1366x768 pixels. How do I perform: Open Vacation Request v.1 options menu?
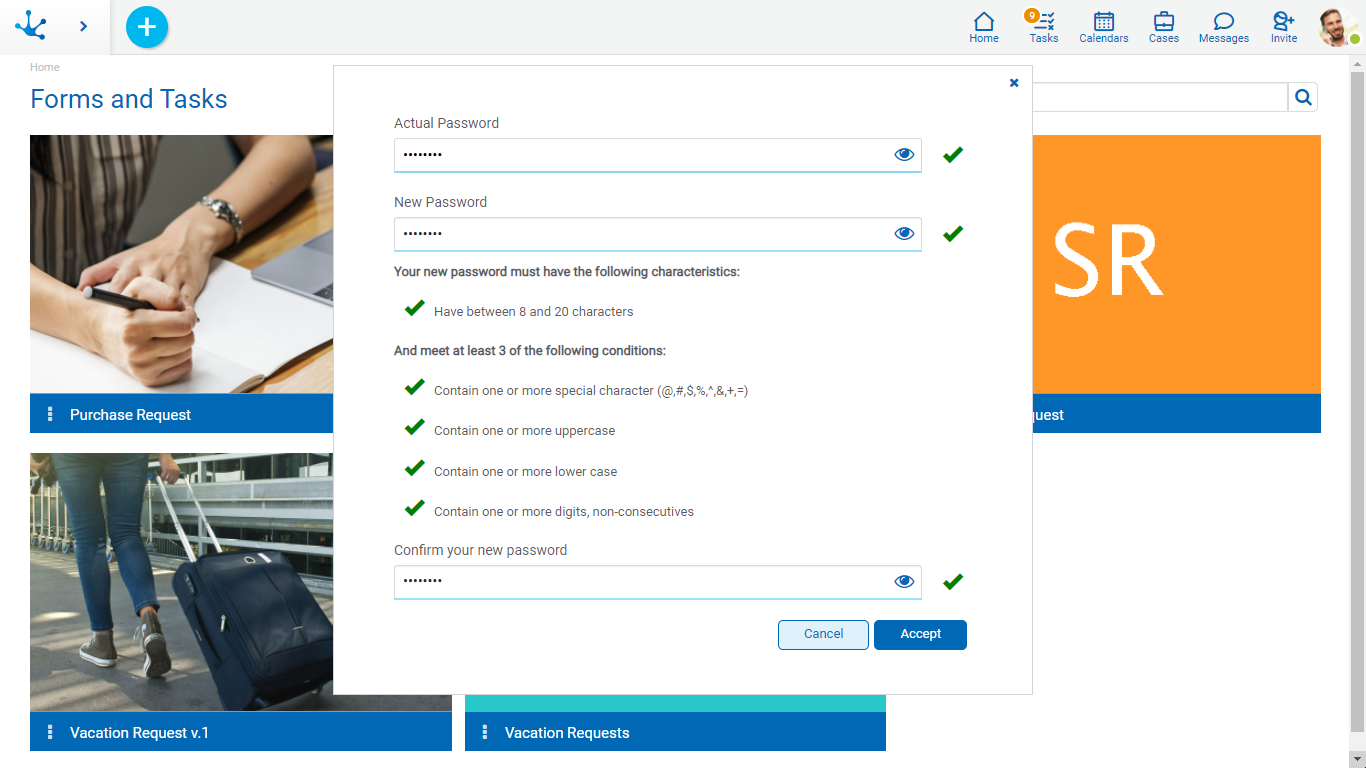point(50,732)
